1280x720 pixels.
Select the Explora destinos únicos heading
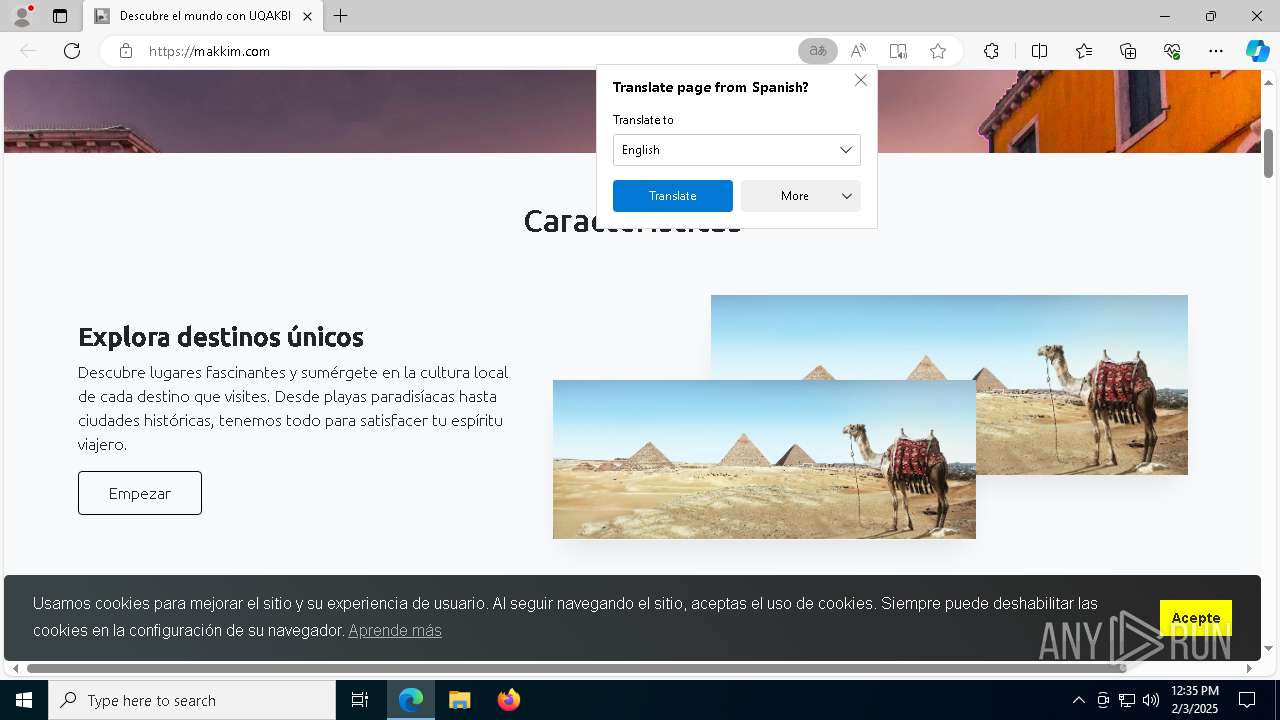[221, 336]
